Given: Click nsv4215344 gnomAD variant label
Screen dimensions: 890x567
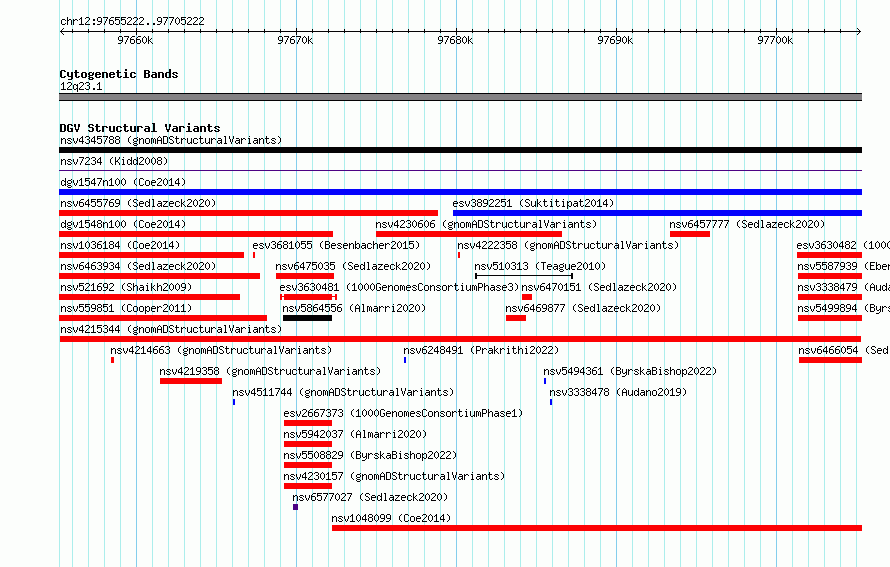Looking at the screenshot, I should [x=171, y=329].
